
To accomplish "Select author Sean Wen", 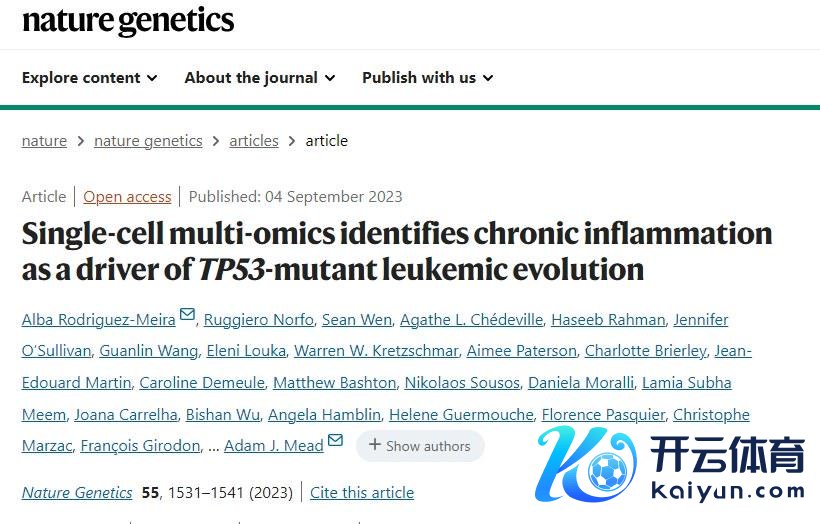I will (355, 320).
